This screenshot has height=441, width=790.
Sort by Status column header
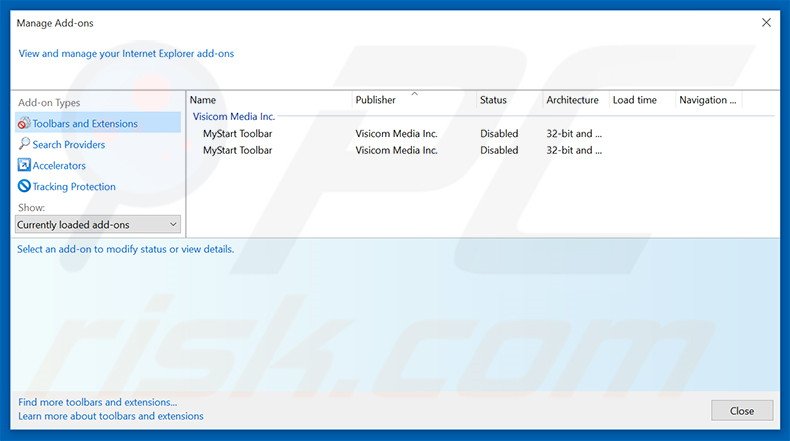(x=508, y=100)
